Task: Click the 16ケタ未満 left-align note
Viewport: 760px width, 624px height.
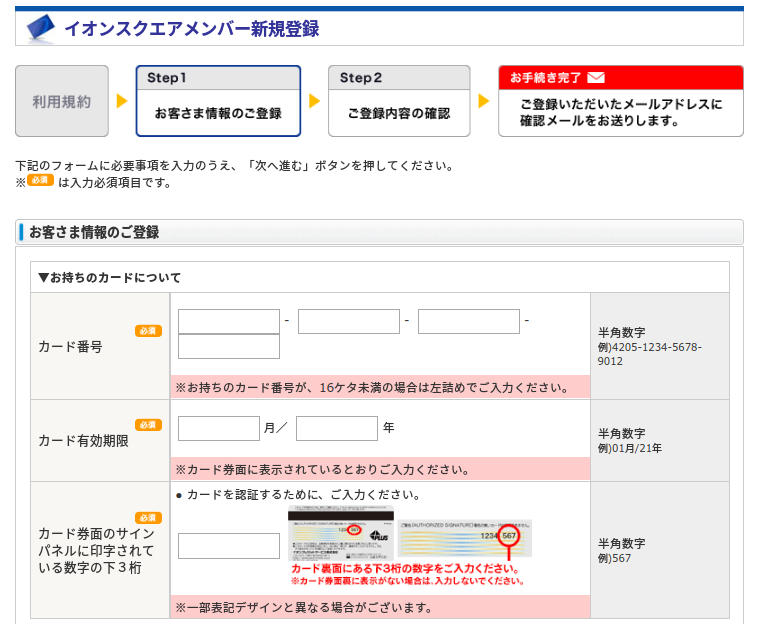Action: [372, 387]
